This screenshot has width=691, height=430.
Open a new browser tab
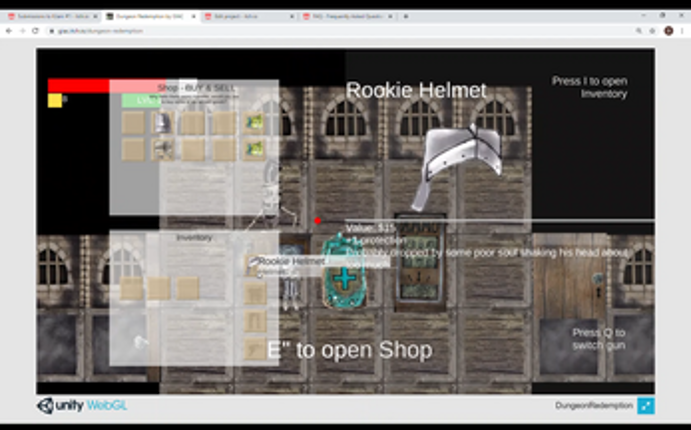pos(406,16)
